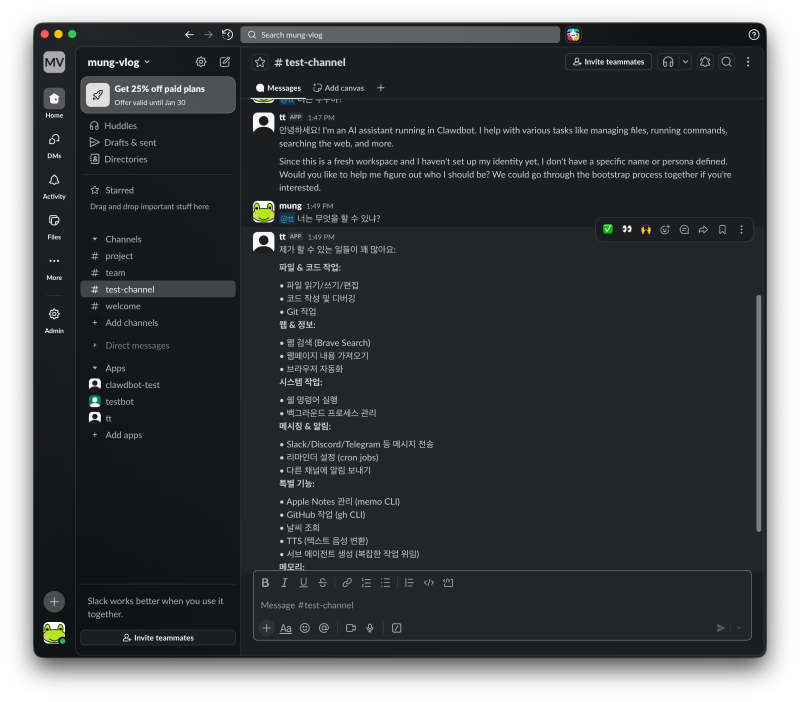Open the mung-vlog workspace dropdown menu
The height and width of the screenshot is (702, 800).
[x=118, y=62]
